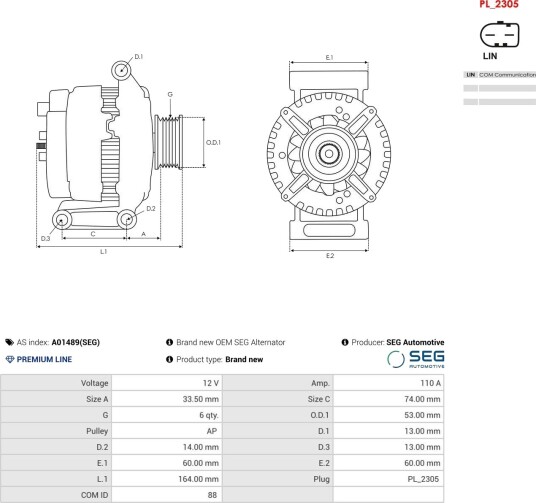536x503 pixels.
Task: Click the Product type Brand new text
Action: coord(219,359)
